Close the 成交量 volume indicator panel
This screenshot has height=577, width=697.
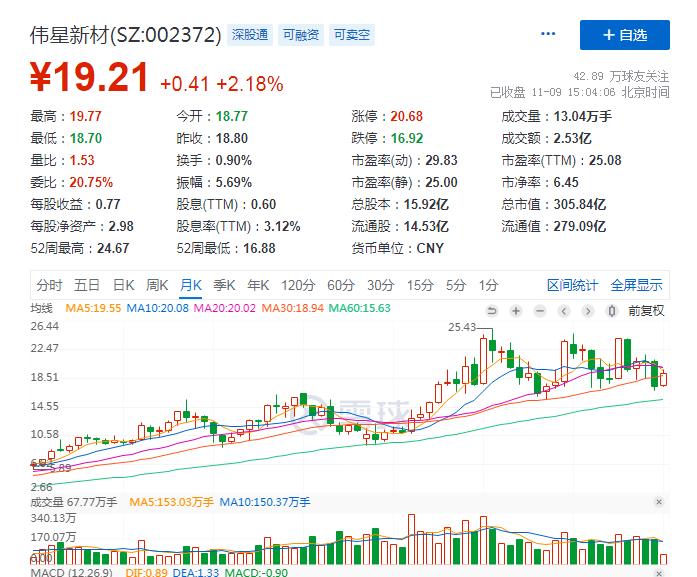click(x=659, y=502)
